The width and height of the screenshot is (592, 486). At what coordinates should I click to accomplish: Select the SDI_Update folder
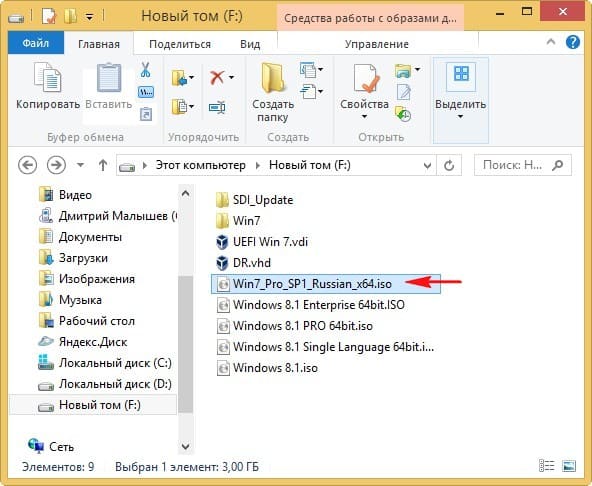(x=263, y=200)
